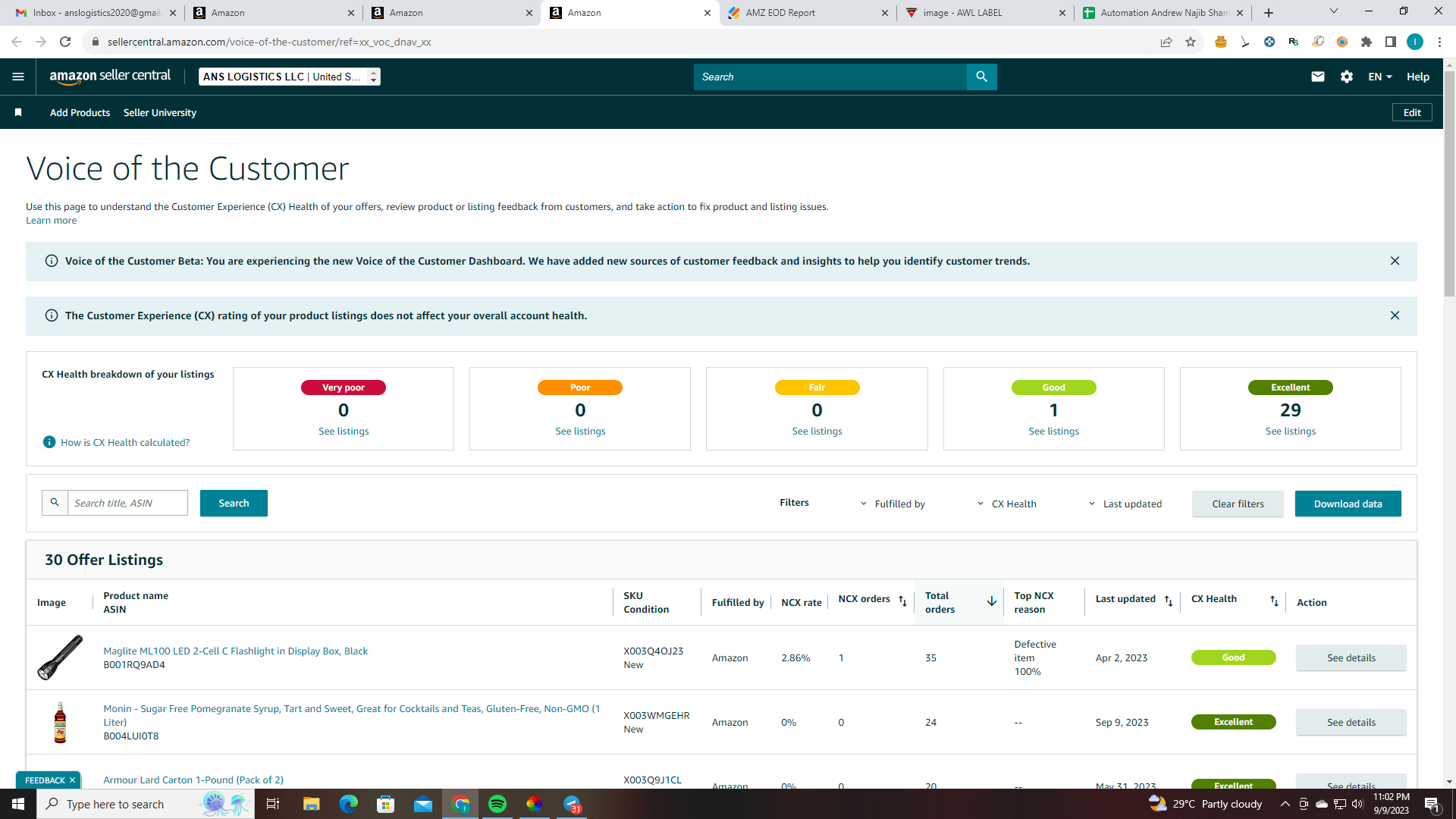
Task: Click the Edit button in navigation bar
Action: point(1412,112)
